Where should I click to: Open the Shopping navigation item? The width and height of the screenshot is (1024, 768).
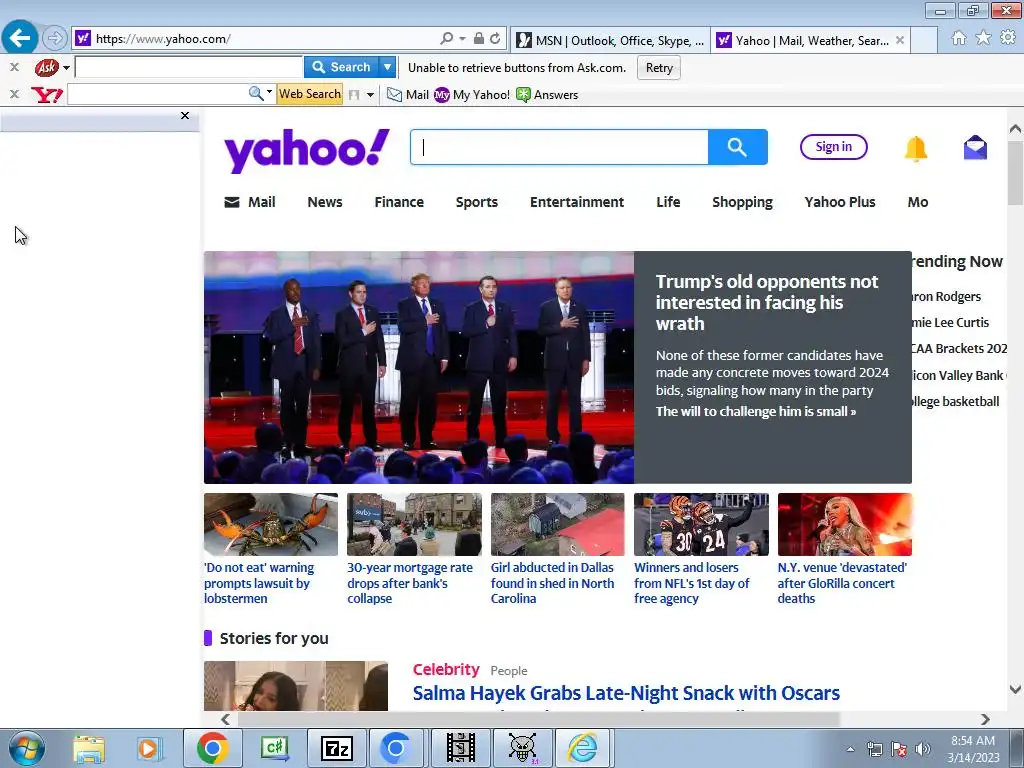click(742, 202)
